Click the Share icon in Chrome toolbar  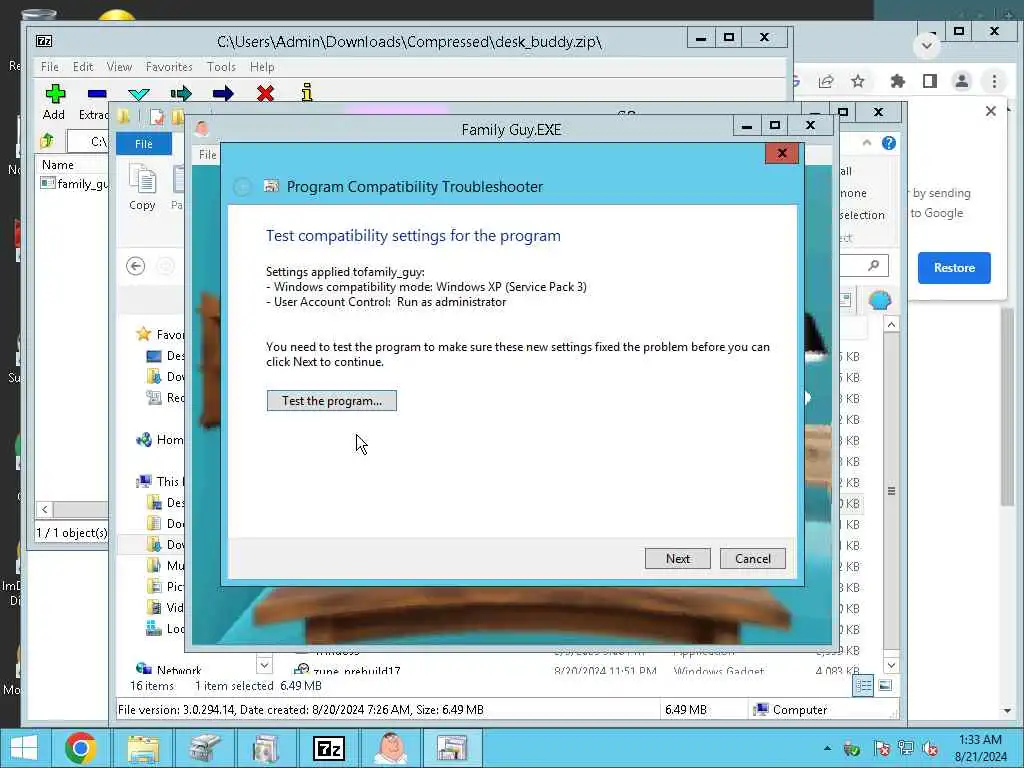coord(826,81)
